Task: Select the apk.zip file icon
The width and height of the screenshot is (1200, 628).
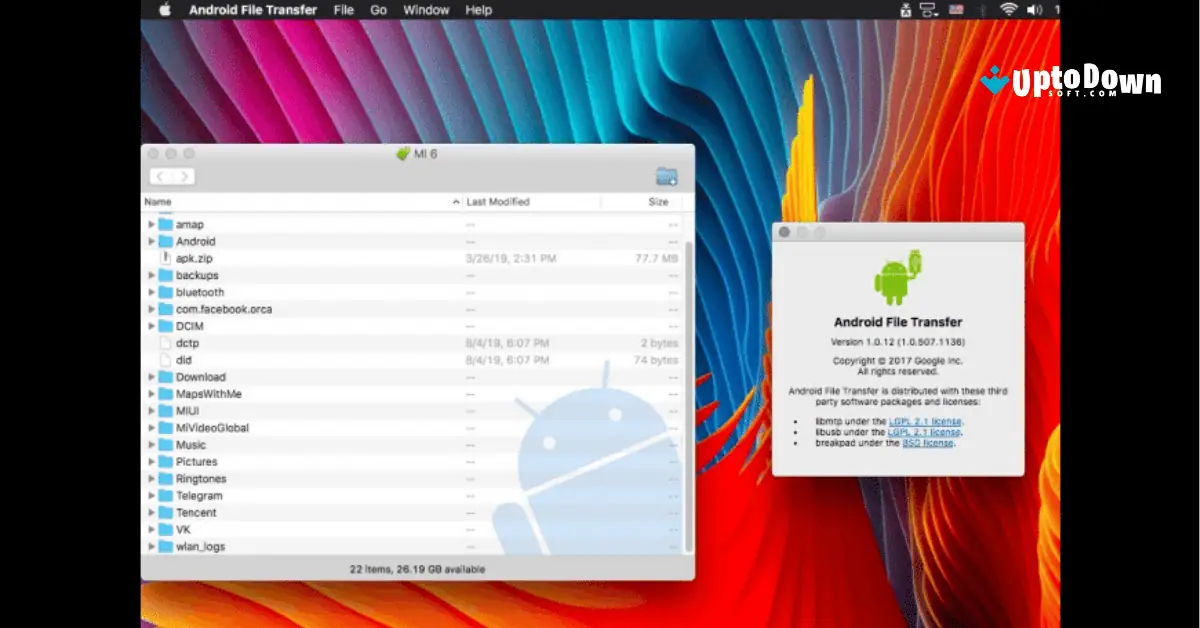Action: pos(166,258)
